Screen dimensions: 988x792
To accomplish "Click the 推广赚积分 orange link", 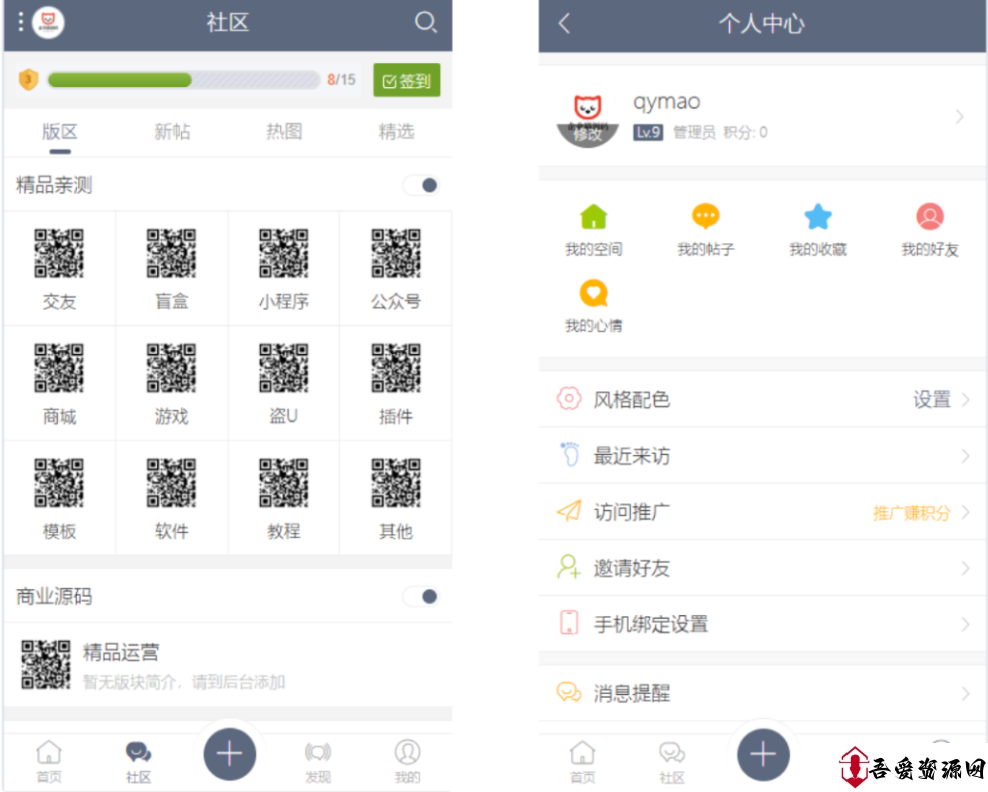I will tap(911, 513).
